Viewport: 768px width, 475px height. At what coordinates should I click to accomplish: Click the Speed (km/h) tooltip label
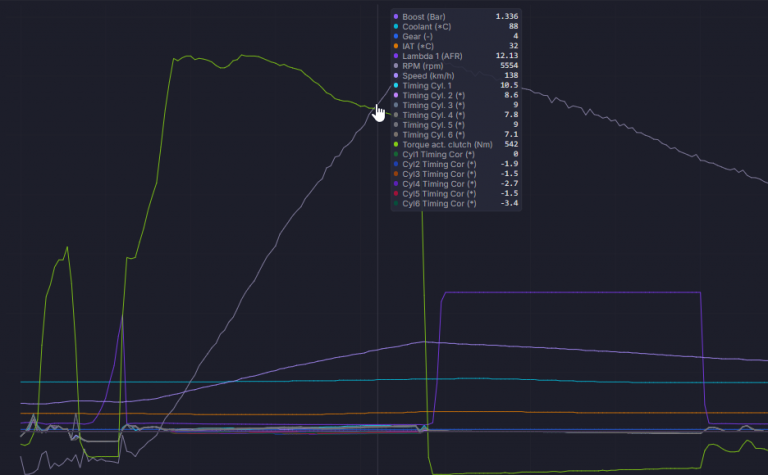tap(428, 75)
